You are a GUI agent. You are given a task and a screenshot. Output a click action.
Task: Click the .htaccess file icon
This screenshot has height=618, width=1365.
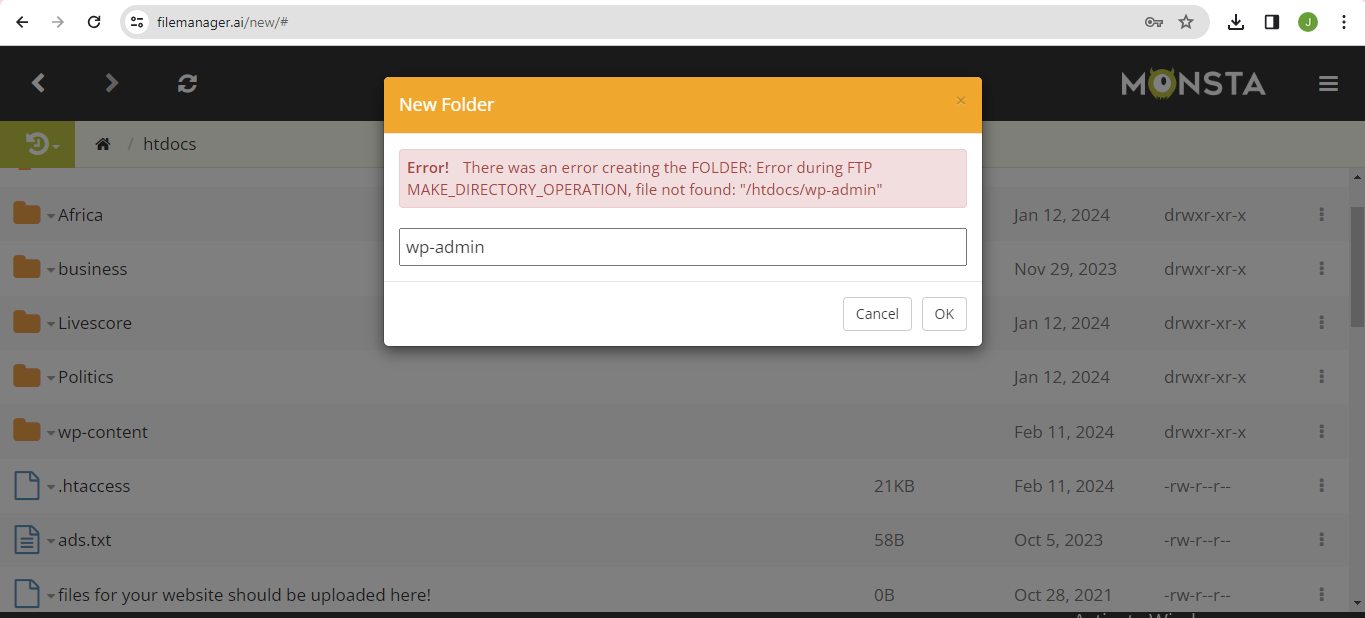click(26, 486)
